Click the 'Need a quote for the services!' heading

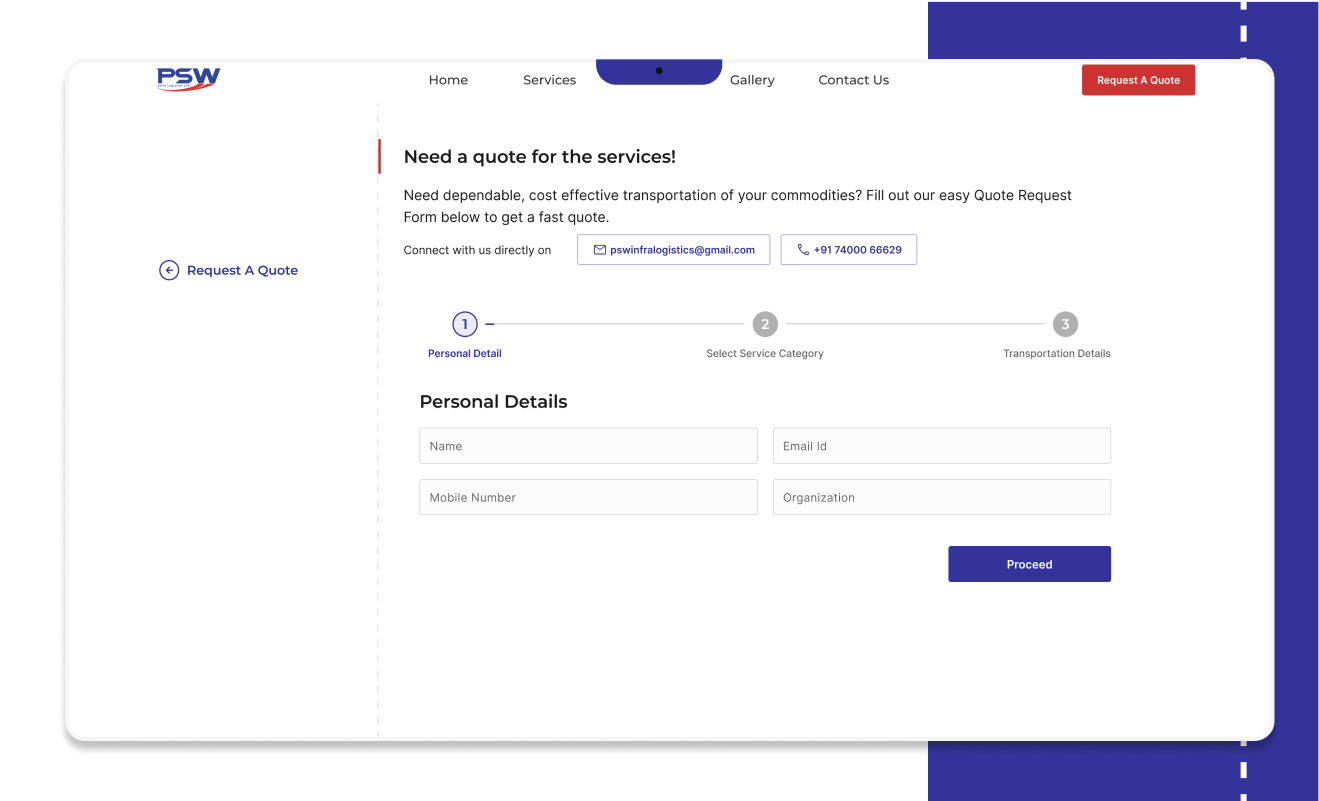coord(540,157)
